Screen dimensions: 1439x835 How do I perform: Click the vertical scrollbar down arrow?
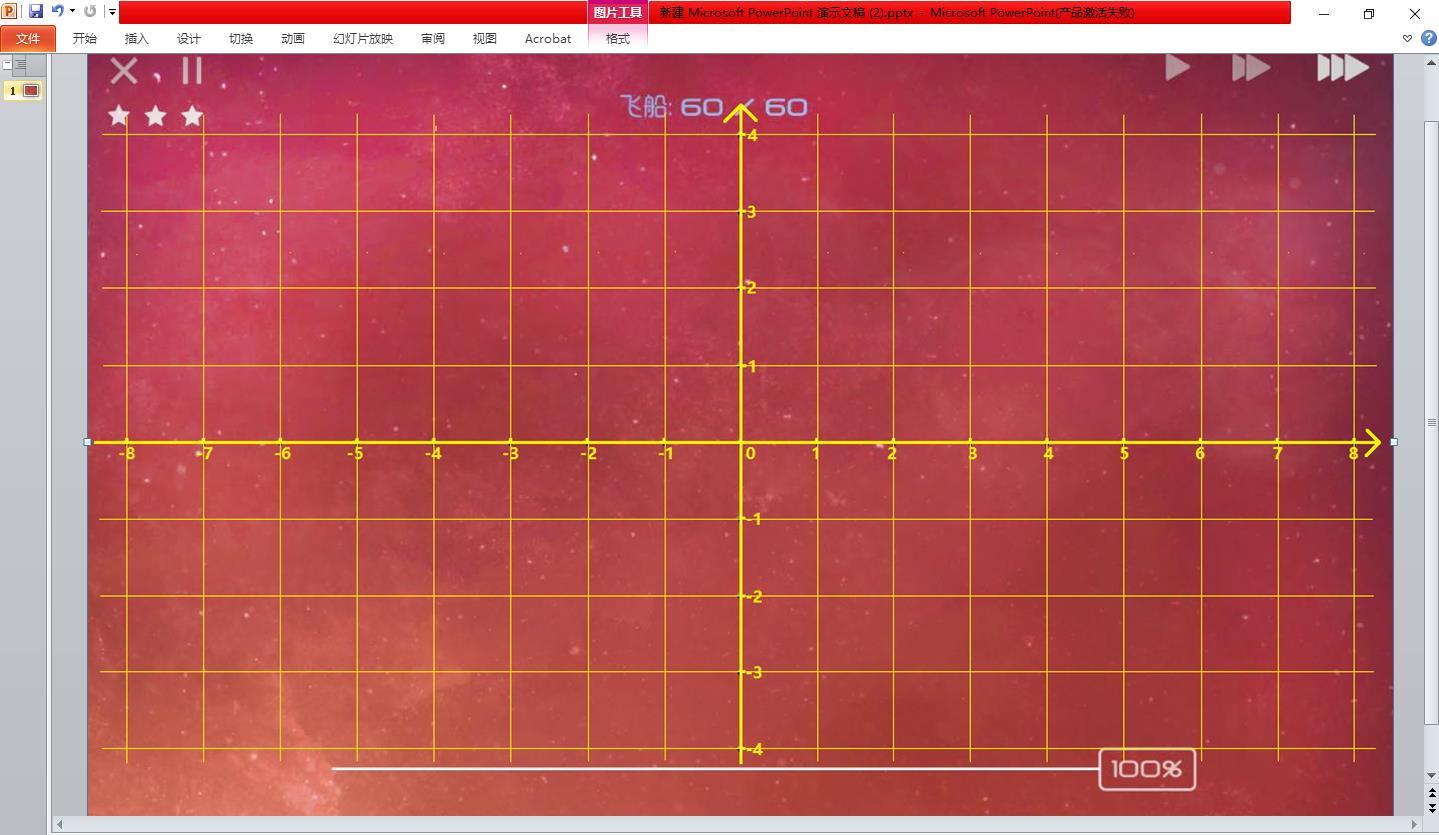click(x=1431, y=776)
